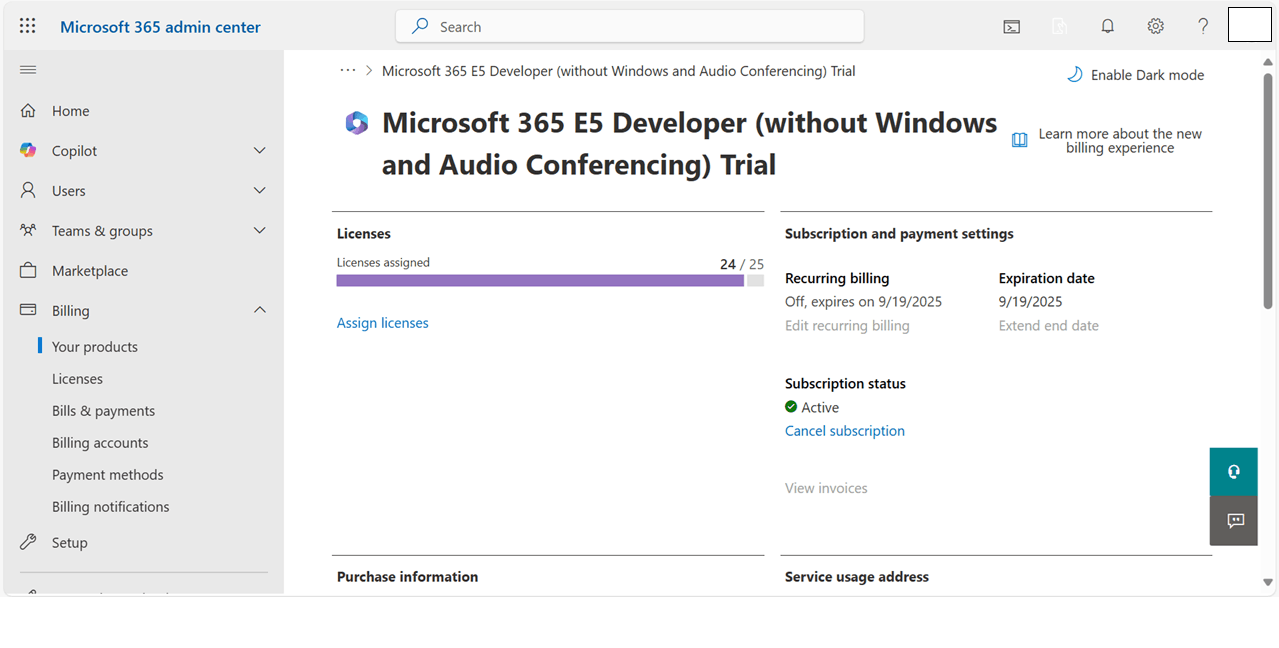The image size is (1279, 648).
Task: Open Cloud Shell terminal icon
Action: click(x=1012, y=27)
